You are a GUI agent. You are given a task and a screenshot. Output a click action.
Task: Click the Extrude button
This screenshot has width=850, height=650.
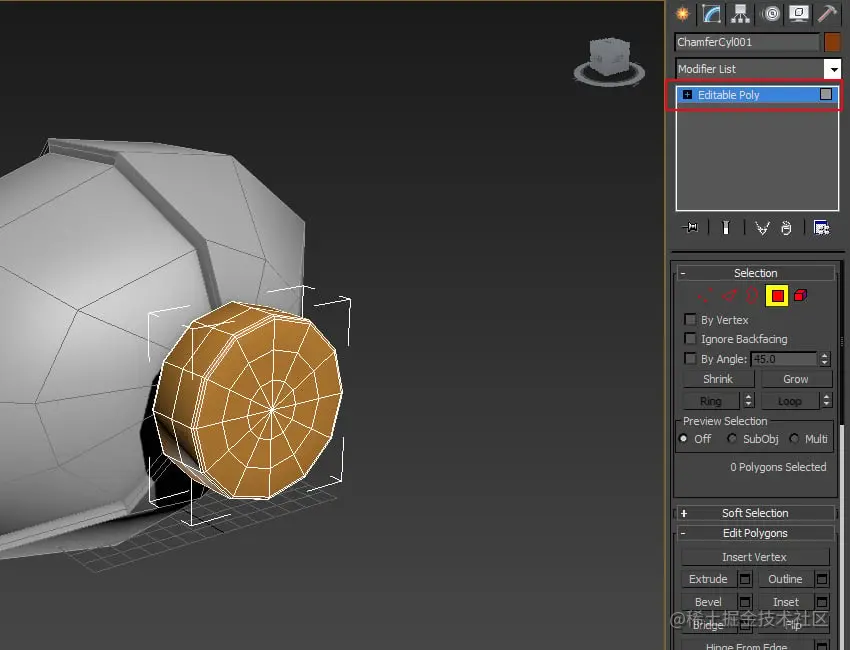[708, 579]
